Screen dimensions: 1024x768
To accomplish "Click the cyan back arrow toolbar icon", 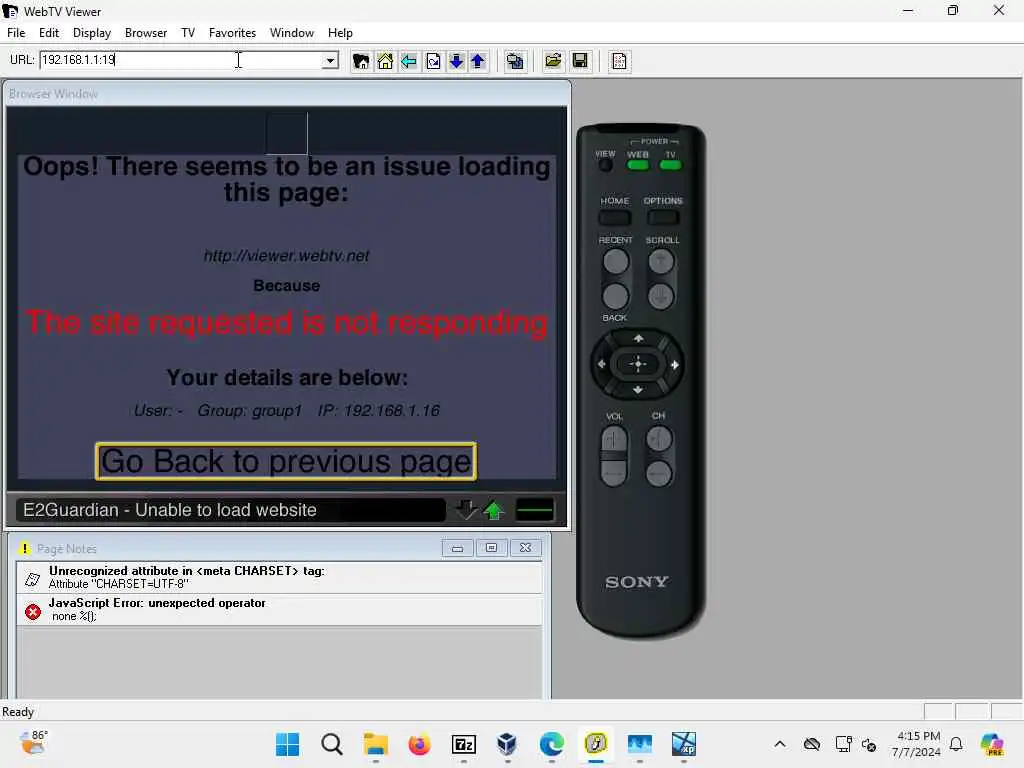I will pyautogui.click(x=409, y=61).
